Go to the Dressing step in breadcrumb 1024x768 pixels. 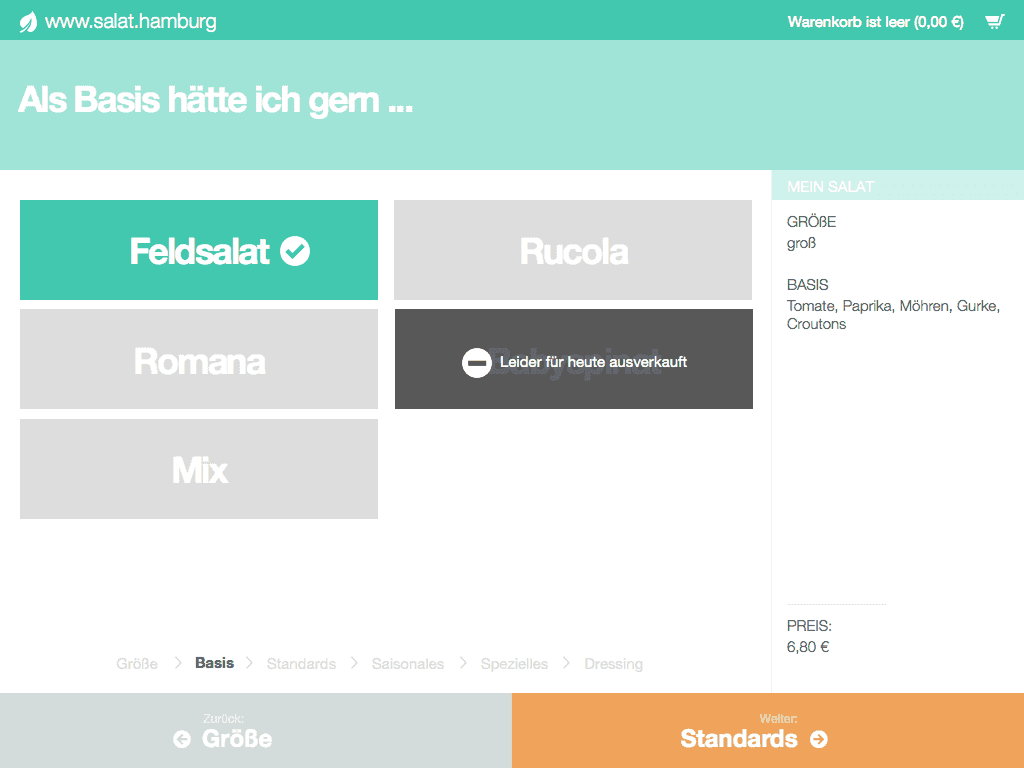tap(613, 663)
